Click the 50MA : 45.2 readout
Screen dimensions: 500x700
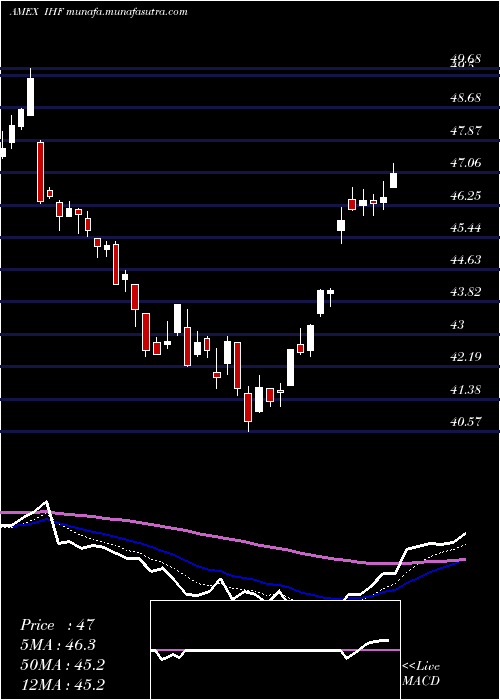pyautogui.click(x=62, y=665)
